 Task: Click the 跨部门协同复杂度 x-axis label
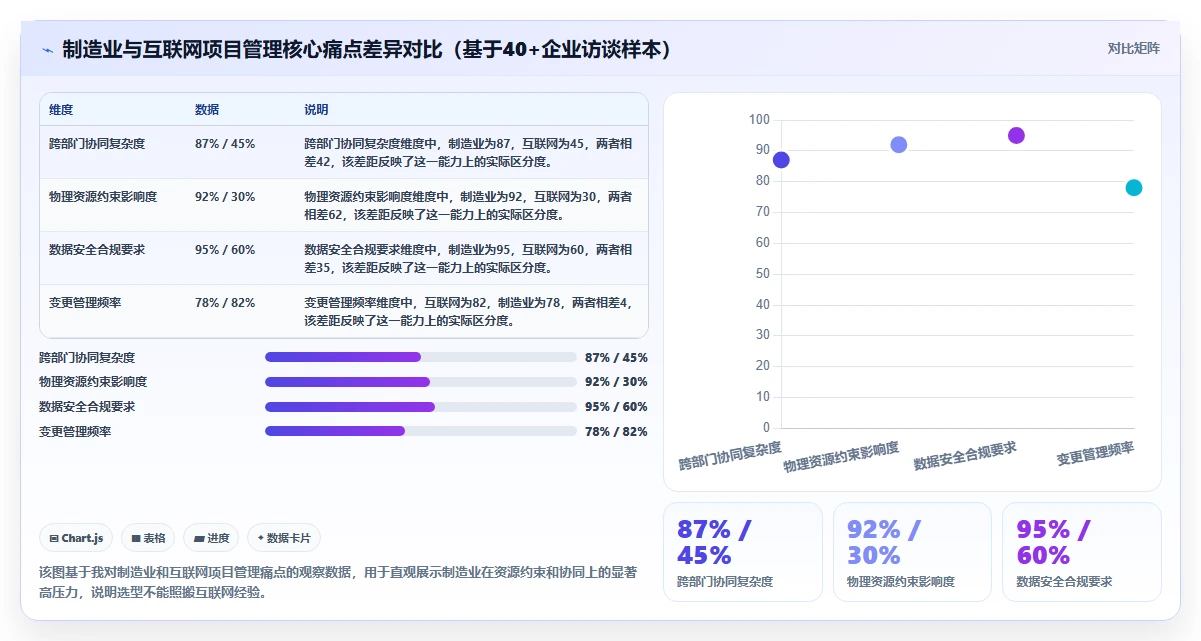730,456
